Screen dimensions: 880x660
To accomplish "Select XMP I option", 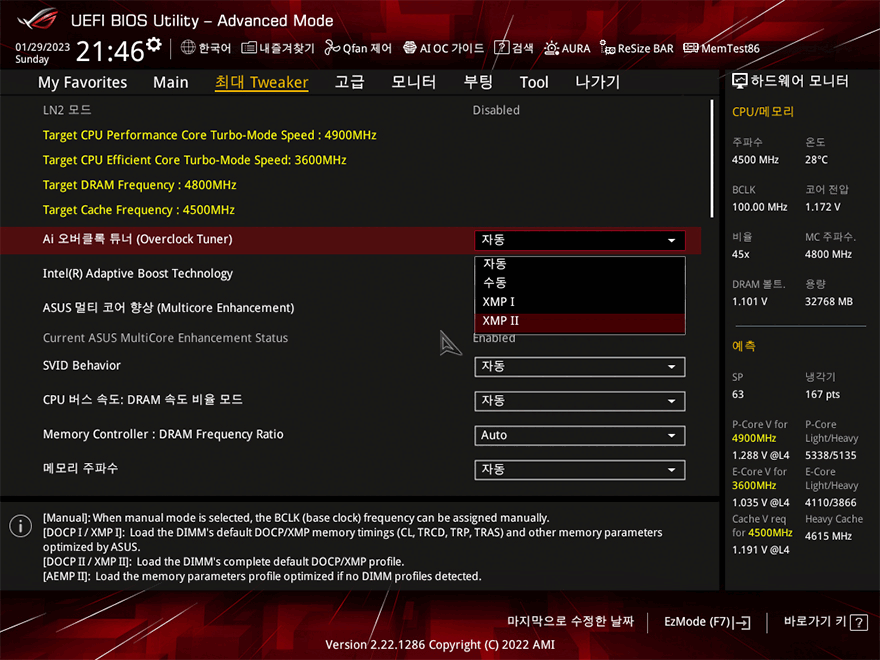I will pyautogui.click(x=580, y=302).
